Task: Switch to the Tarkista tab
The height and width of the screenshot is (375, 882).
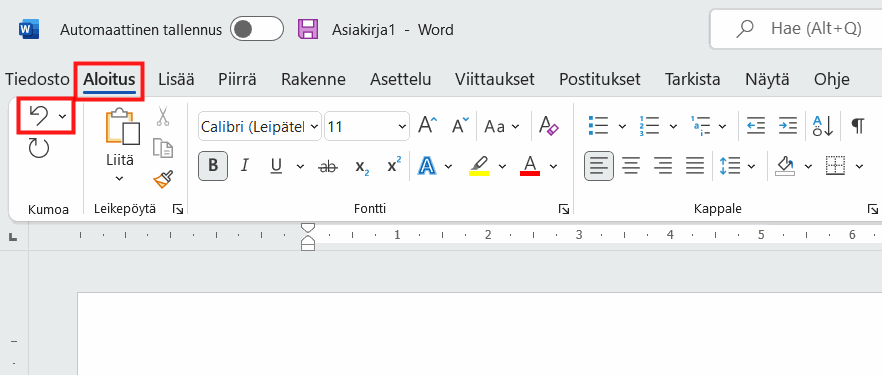Action: [692, 79]
